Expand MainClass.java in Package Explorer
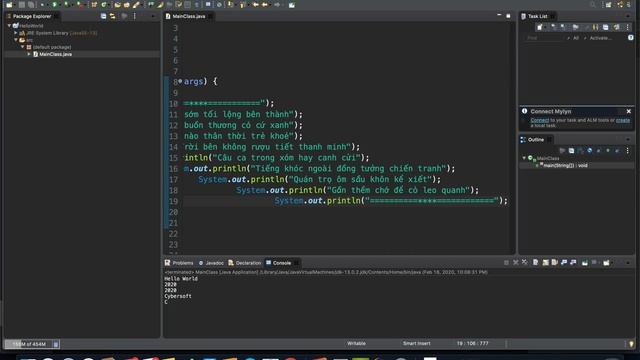This screenshot has width=640, height=360. (29, 54)
